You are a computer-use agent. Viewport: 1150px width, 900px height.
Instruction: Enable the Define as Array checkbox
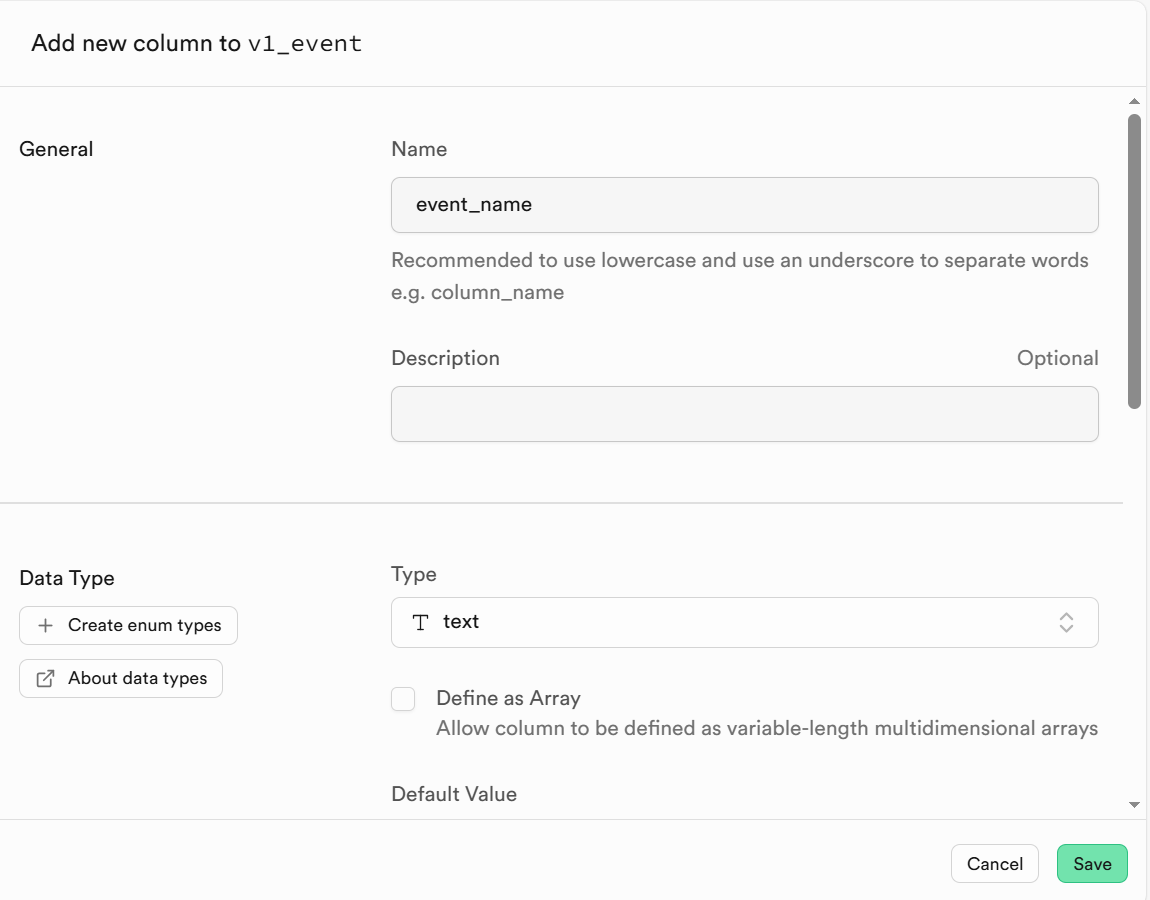click(x=403, y=699)
